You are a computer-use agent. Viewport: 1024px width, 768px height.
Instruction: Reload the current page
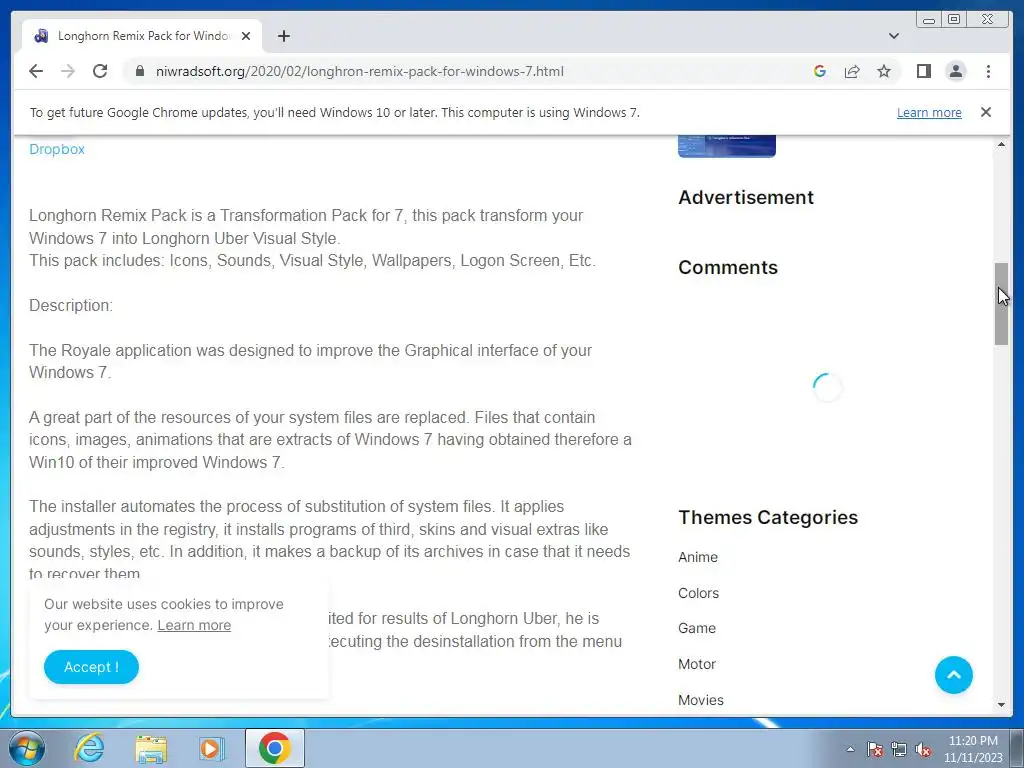coord(100,71)
